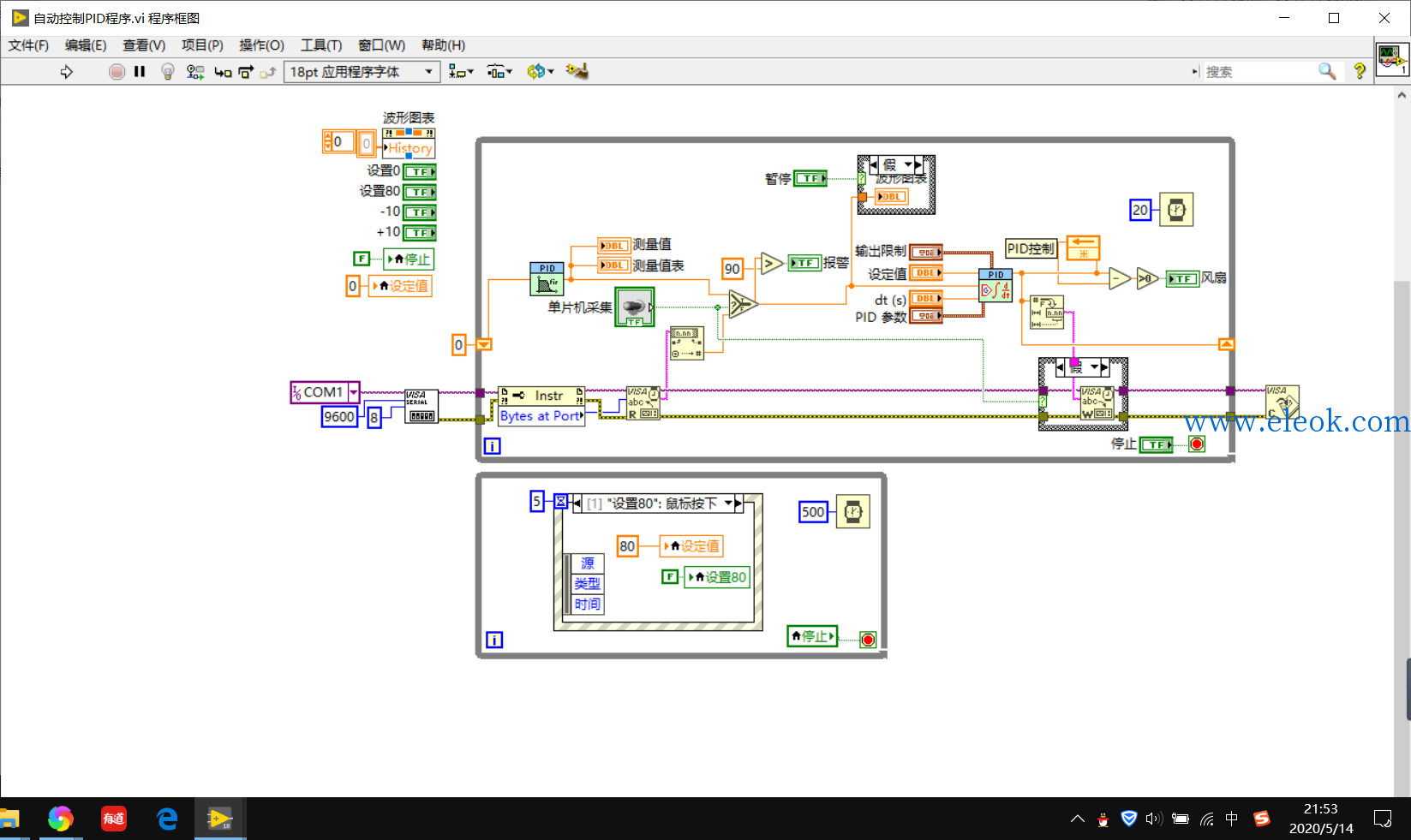Click the 风扇 boolean indicator terminal
1411x840 pixels.
coord(1182,278)
